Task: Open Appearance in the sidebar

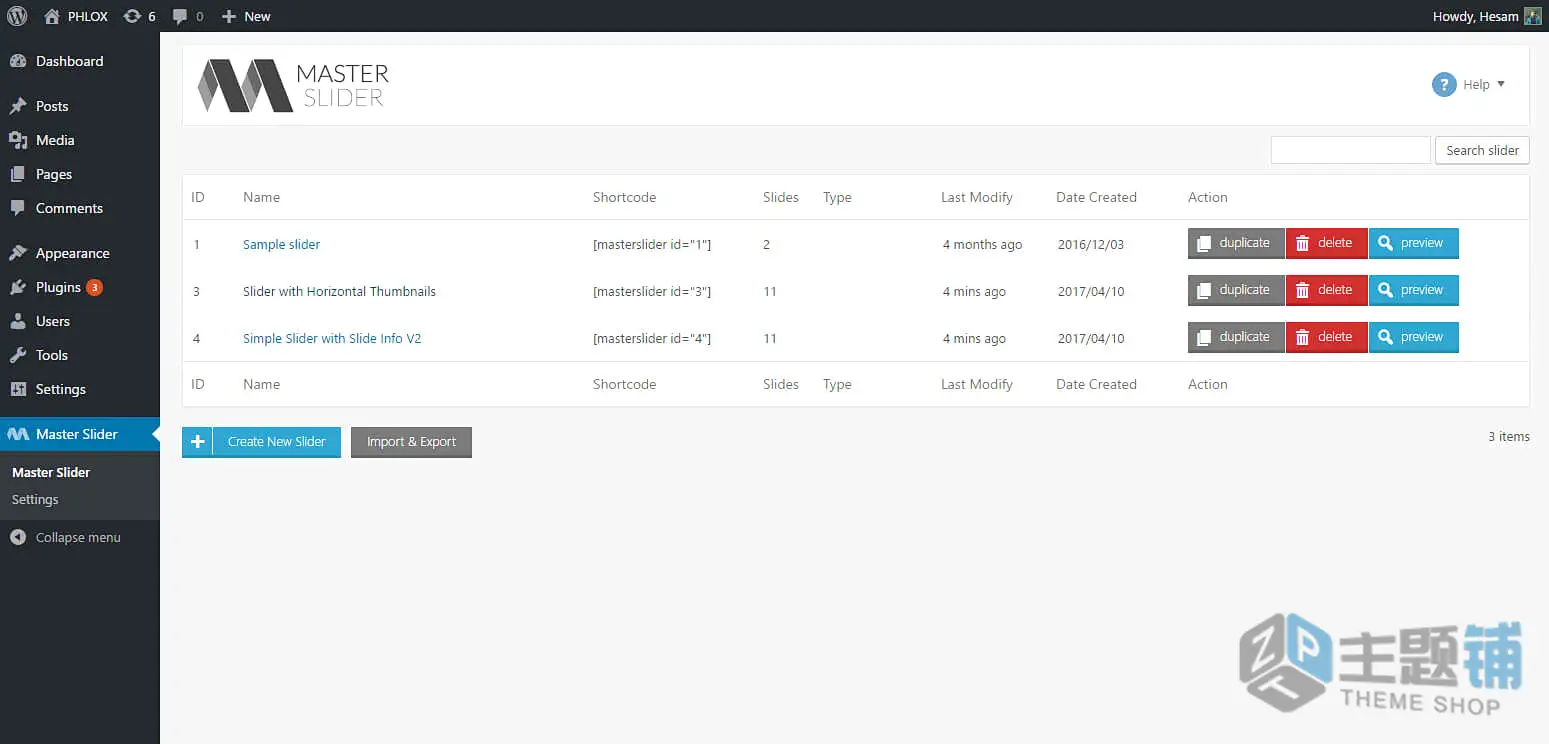Action: tap(80, 253)
